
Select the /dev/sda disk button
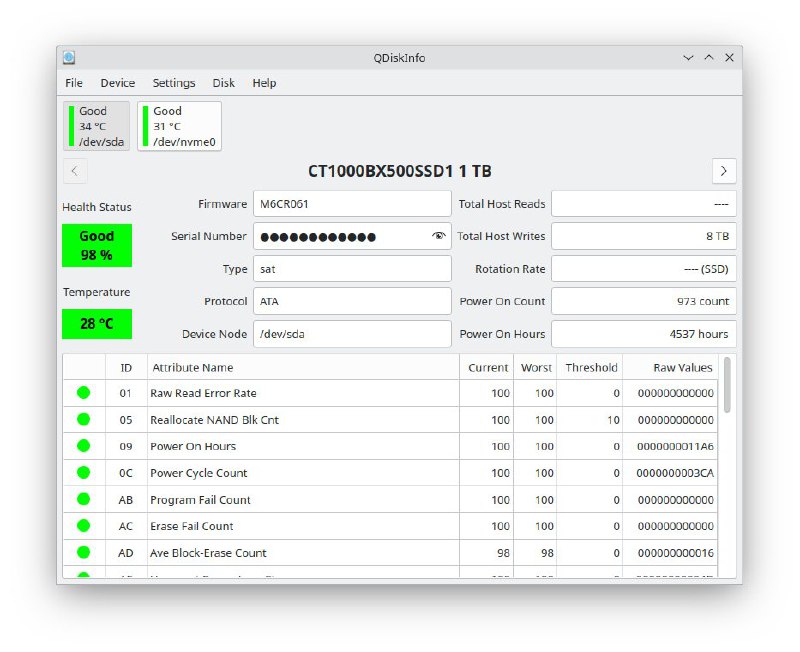pyautogui.click(x=97, y=126)
